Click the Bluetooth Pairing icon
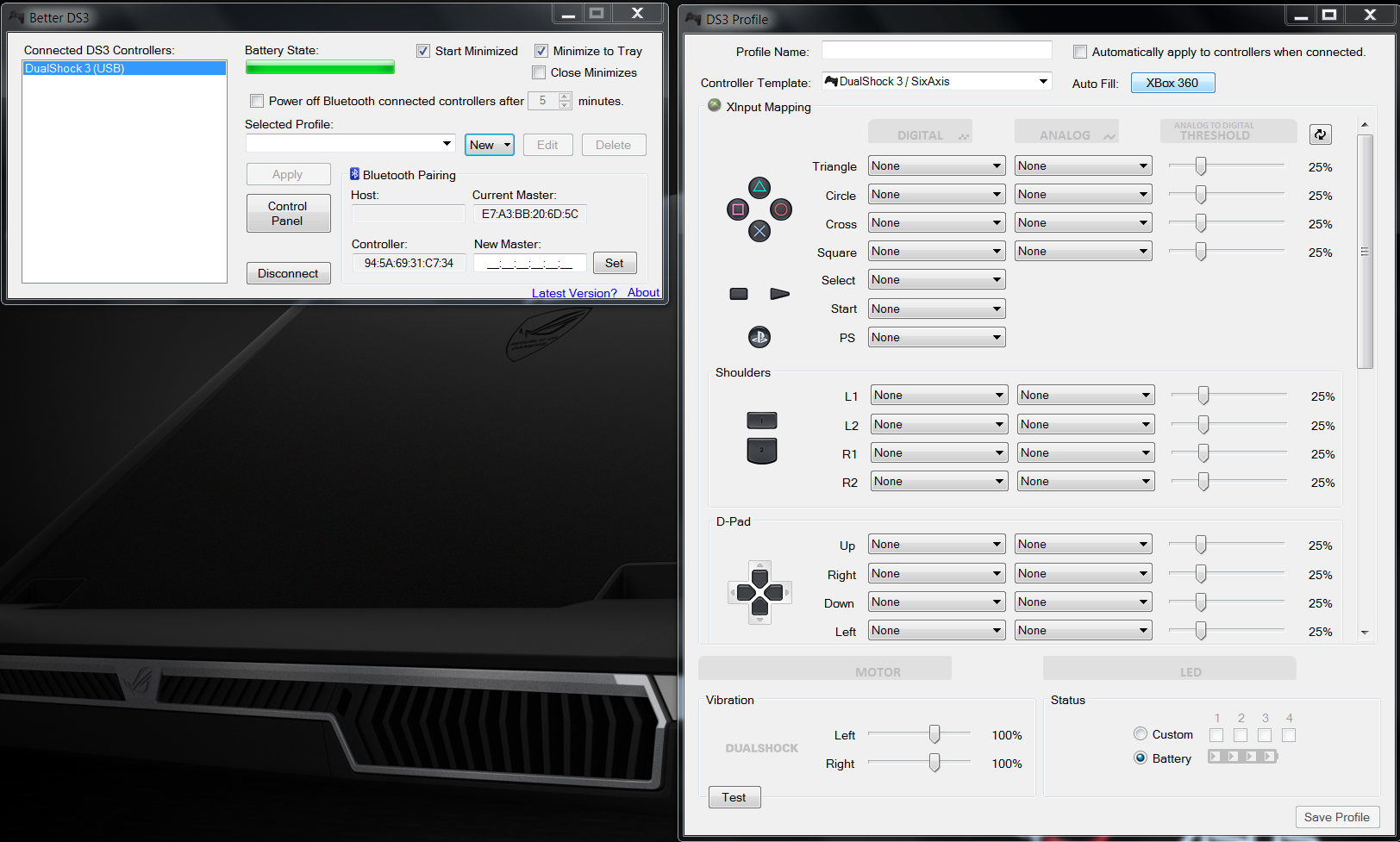 coord(354,174)
